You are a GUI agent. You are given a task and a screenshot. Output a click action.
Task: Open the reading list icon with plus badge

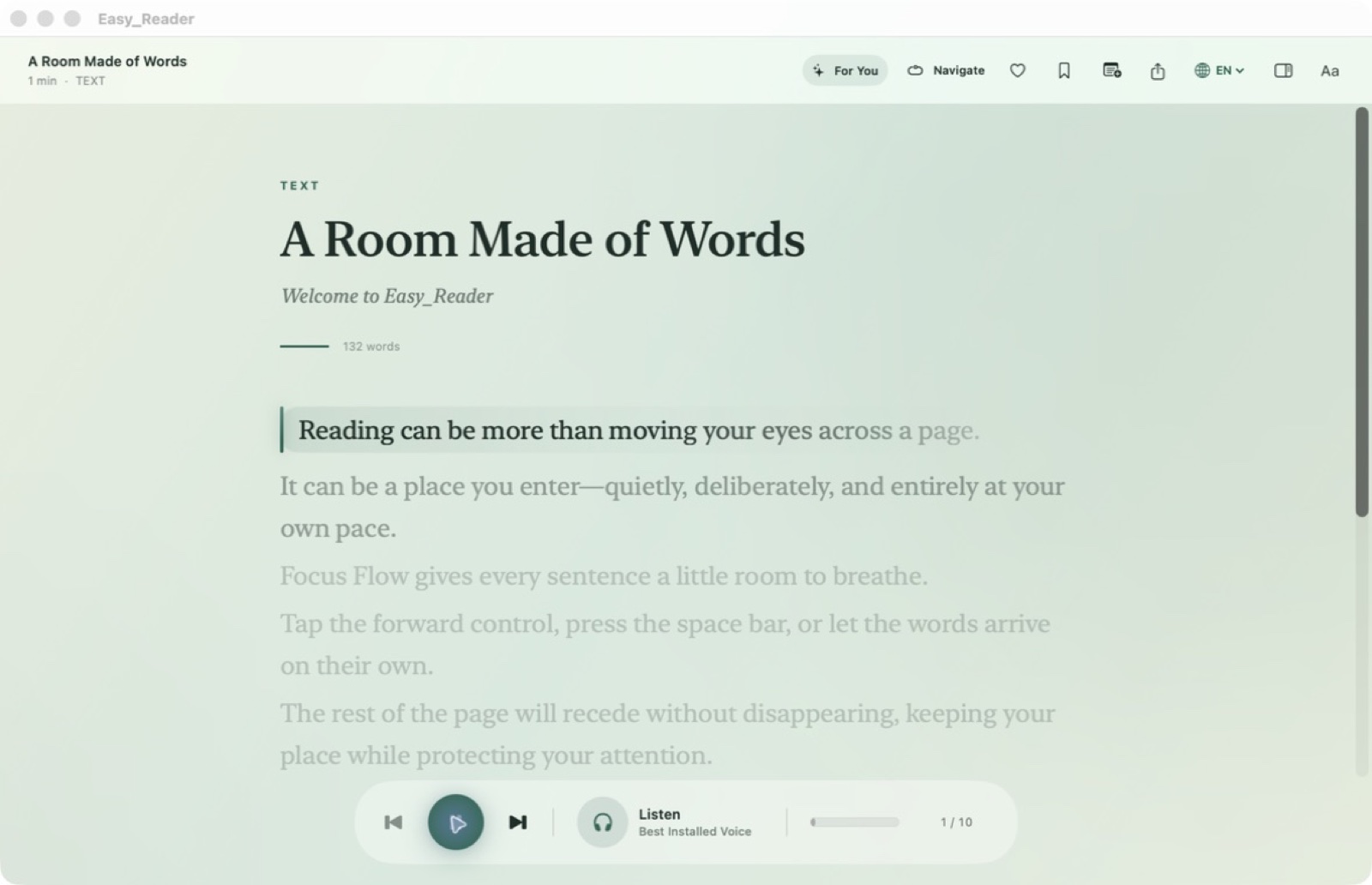pos(1111,70)
